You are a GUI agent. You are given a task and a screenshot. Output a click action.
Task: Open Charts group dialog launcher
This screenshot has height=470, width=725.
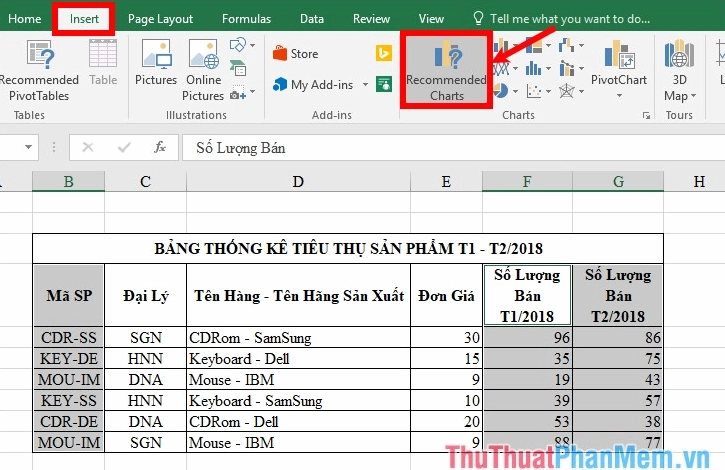646,115
